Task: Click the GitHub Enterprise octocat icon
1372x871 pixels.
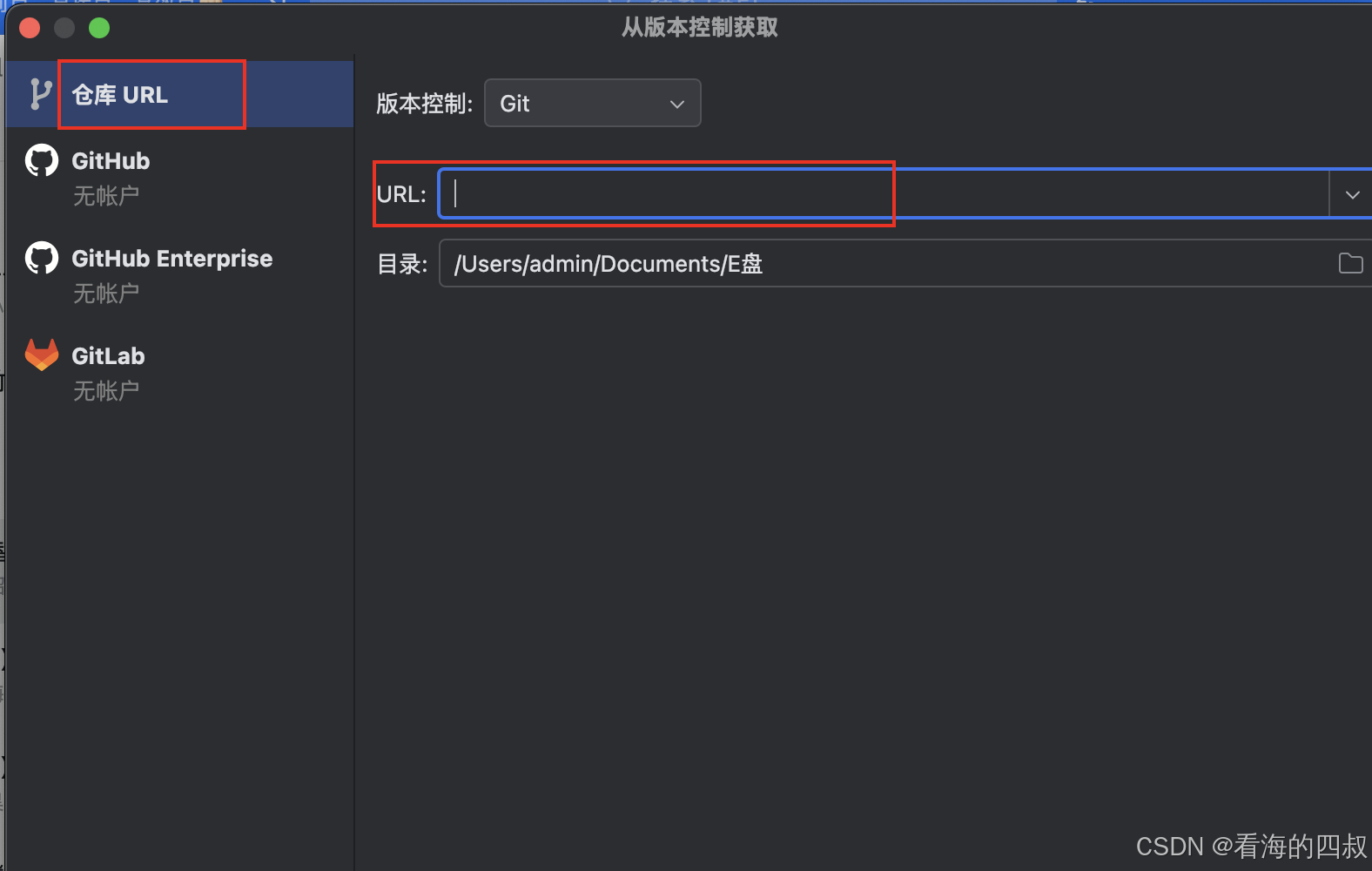Action: point(41,258)
